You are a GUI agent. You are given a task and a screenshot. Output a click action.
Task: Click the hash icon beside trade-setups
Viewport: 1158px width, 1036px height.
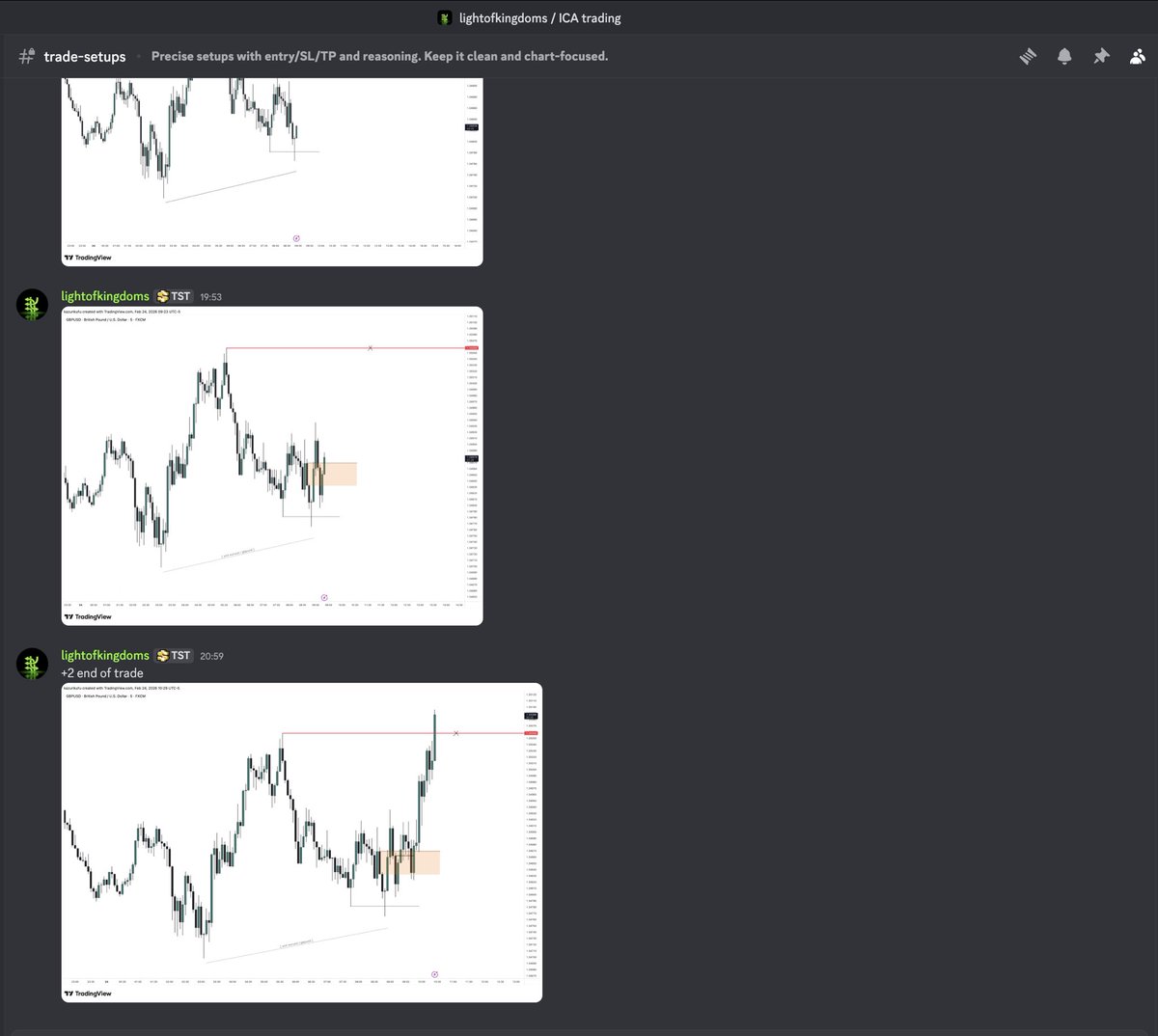(27, 57)
